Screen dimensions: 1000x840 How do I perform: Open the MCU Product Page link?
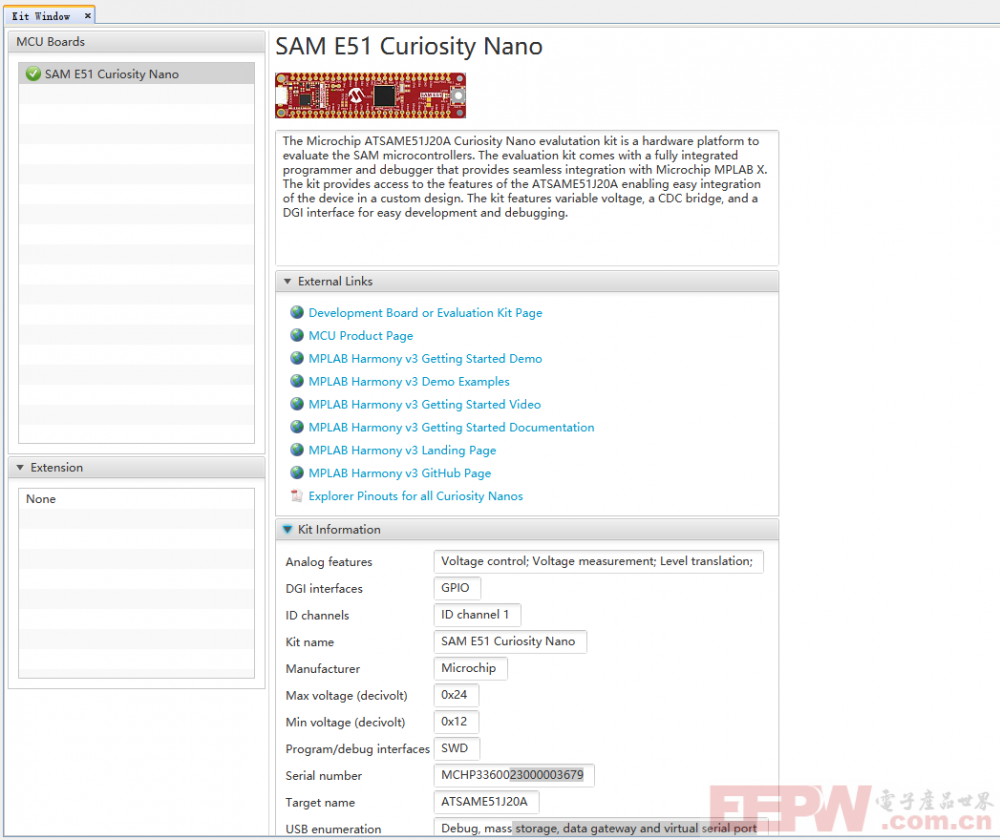(x=361, y=335)
